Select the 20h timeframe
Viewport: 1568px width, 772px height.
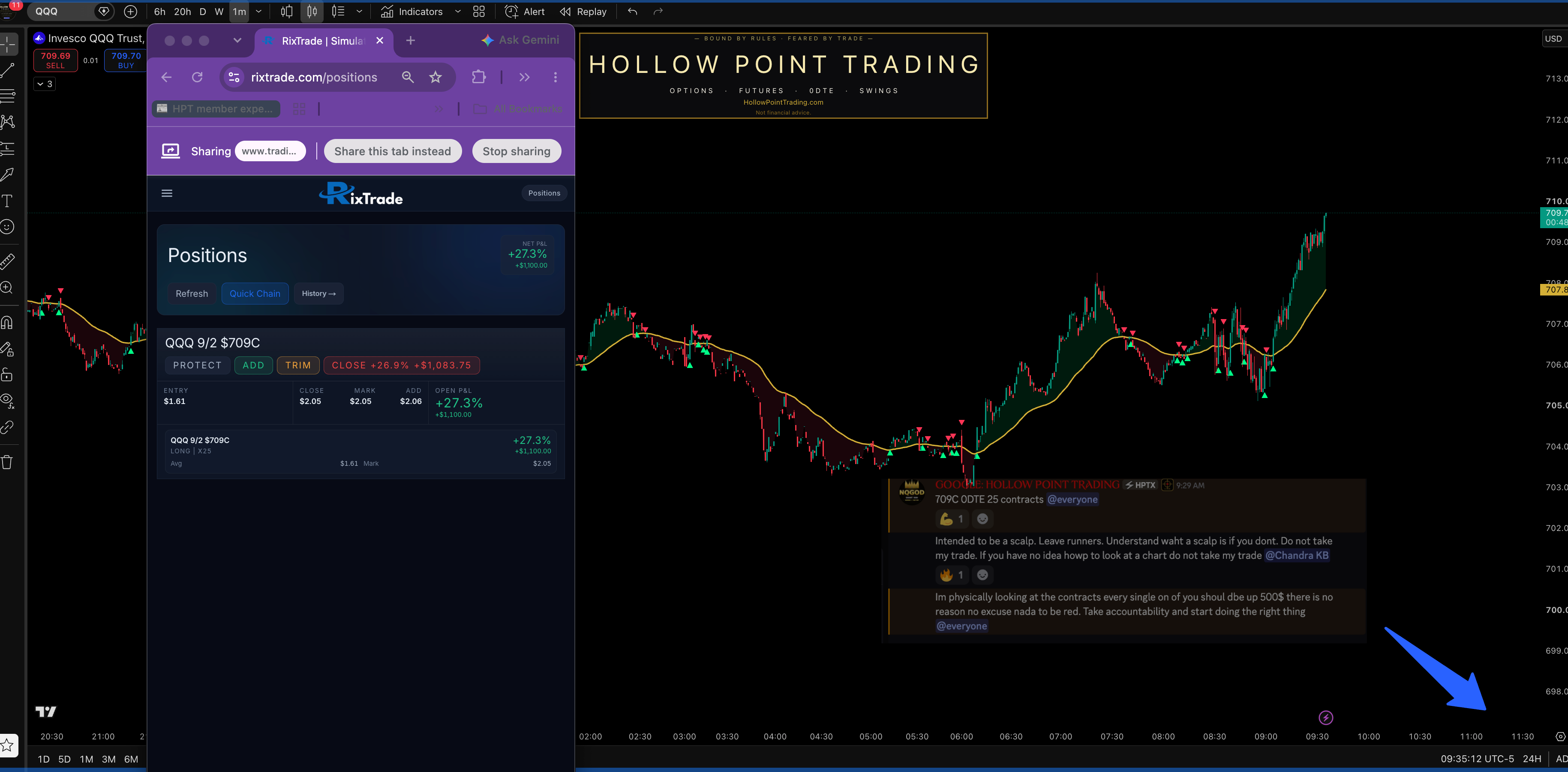click(183, 12)
